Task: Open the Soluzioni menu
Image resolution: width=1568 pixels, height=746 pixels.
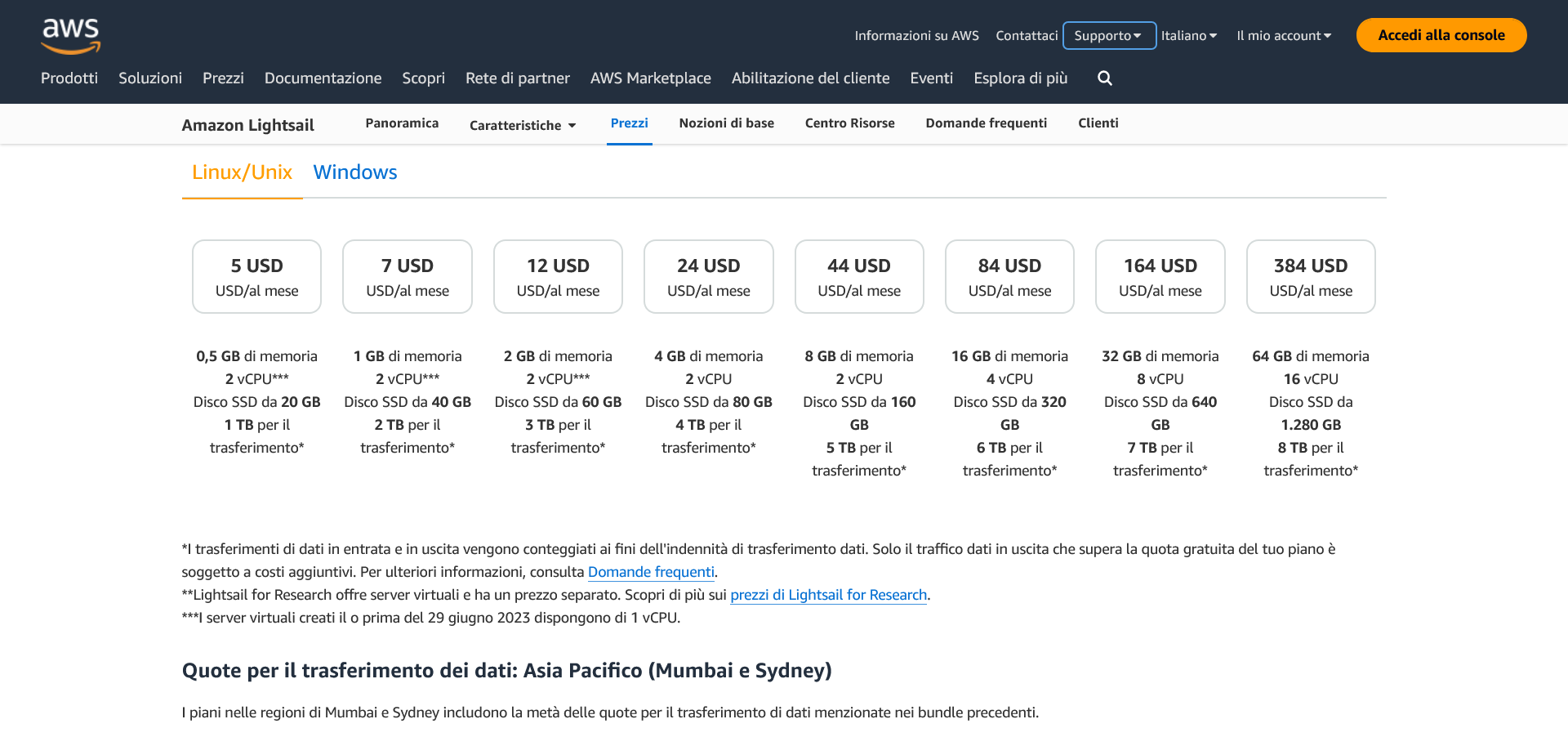Action: click(150, 78)
